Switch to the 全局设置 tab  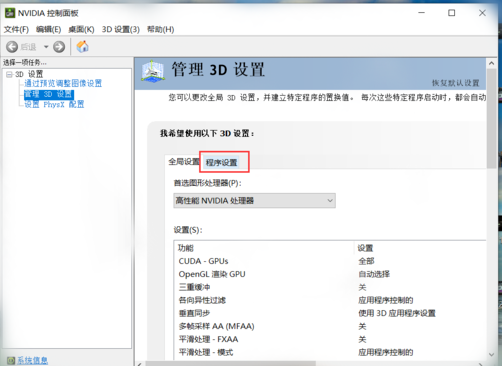pyautogui.click(x=183, y=162)
